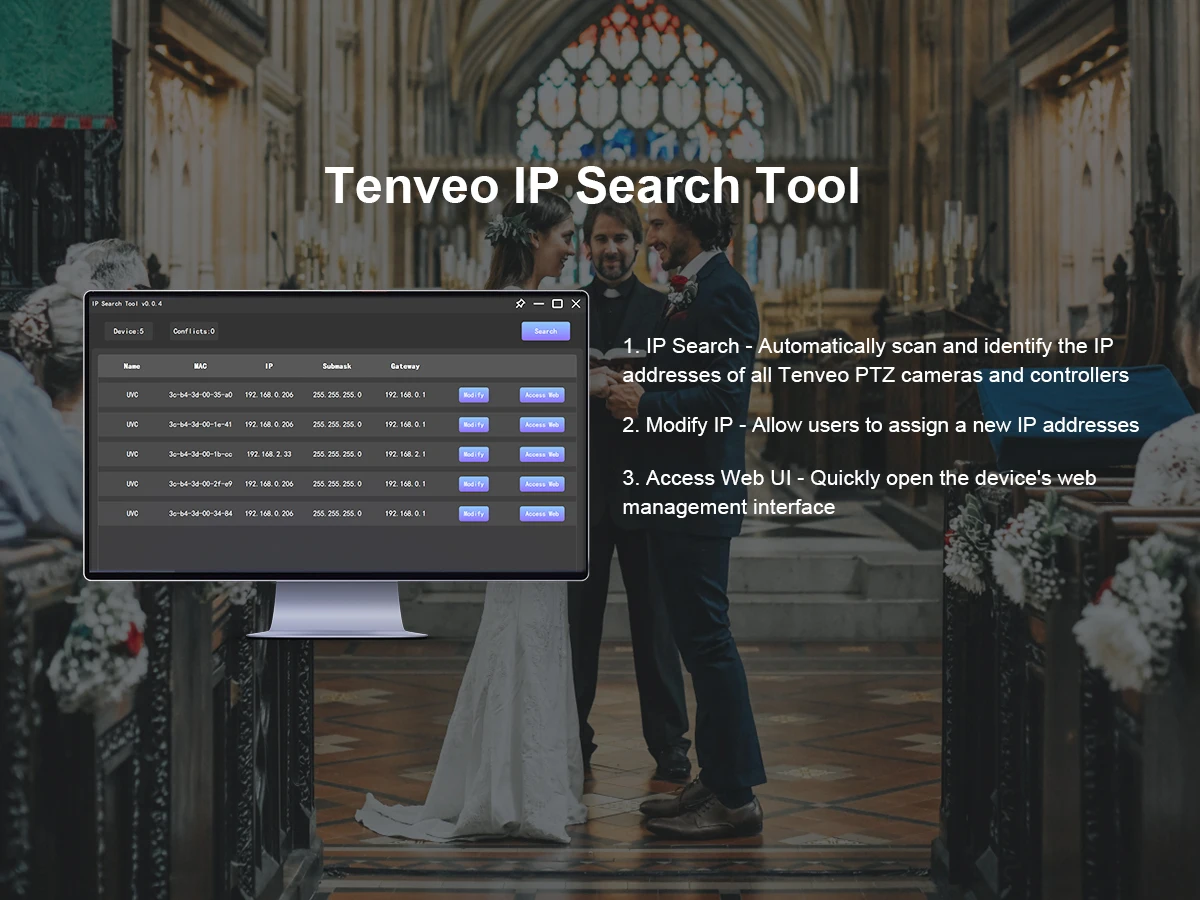Click IP address 192.168.2.33
The height and width of the screenshot is (900, 1200).
click(x=269, y=454)
